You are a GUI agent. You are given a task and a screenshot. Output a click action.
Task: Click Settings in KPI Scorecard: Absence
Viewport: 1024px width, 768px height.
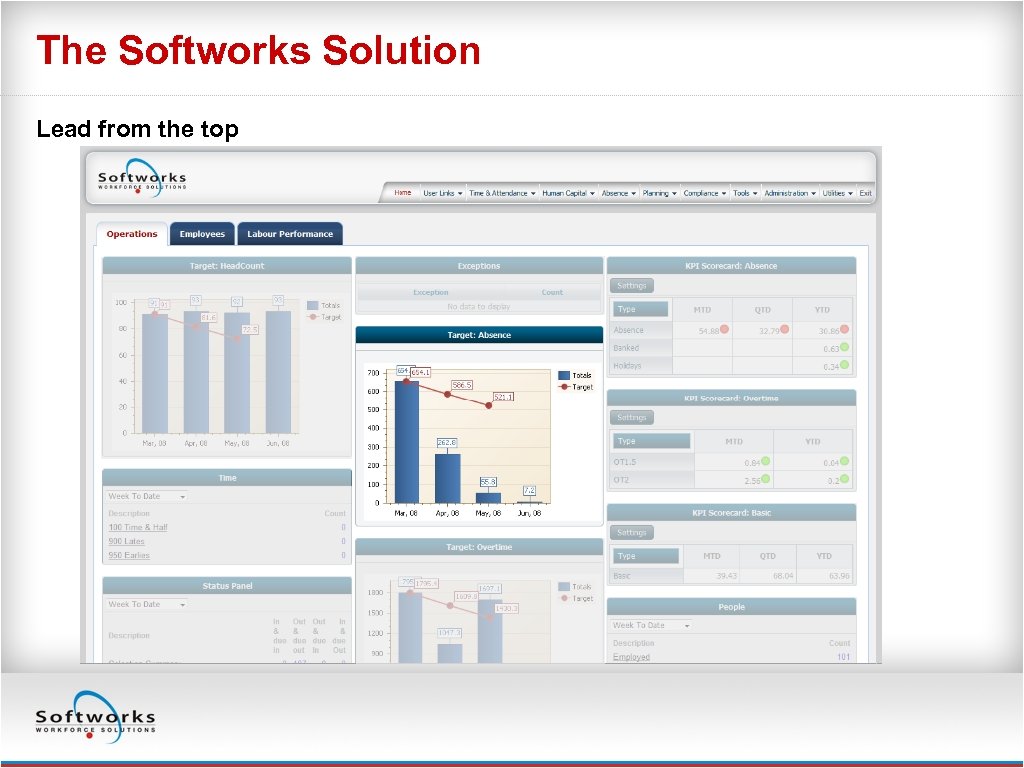(631, 285)
